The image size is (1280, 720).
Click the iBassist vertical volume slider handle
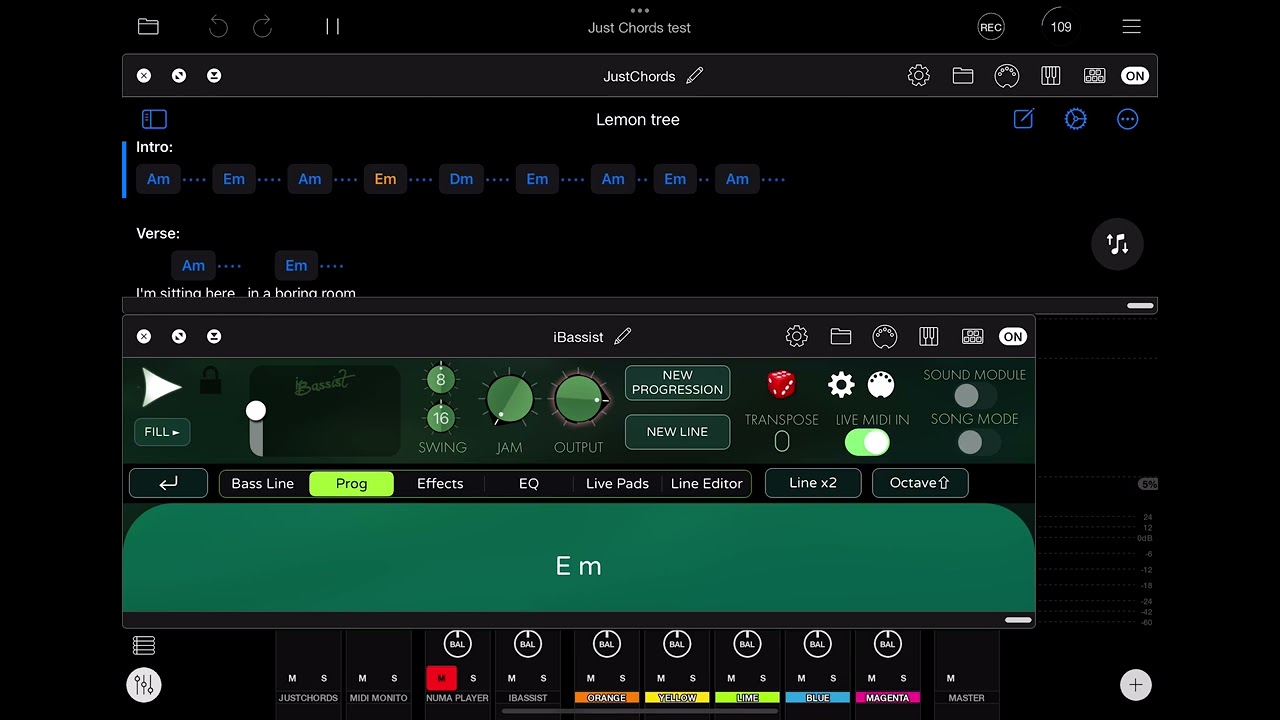(x=256, y=411)
